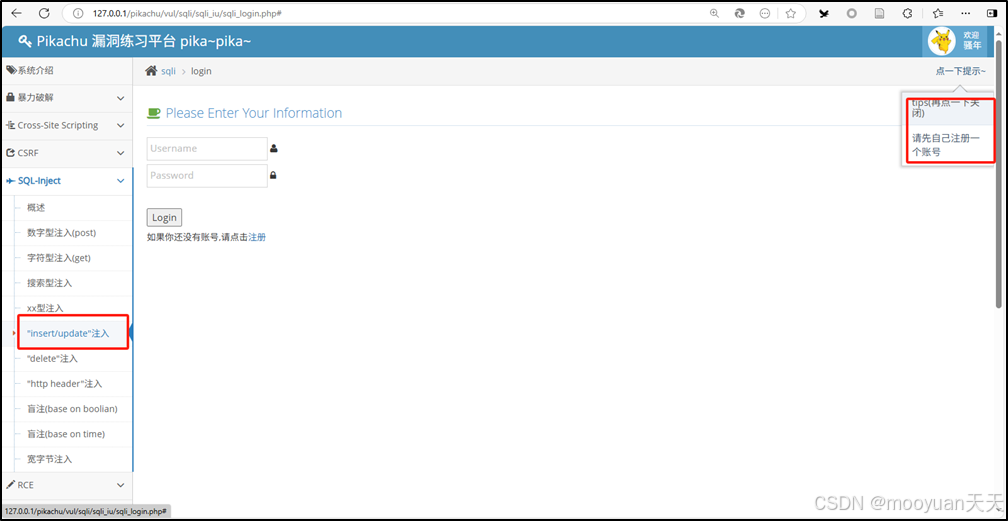Open Cross-Site Scripting sidebar section
The image size is (1008, 521).
67,125
